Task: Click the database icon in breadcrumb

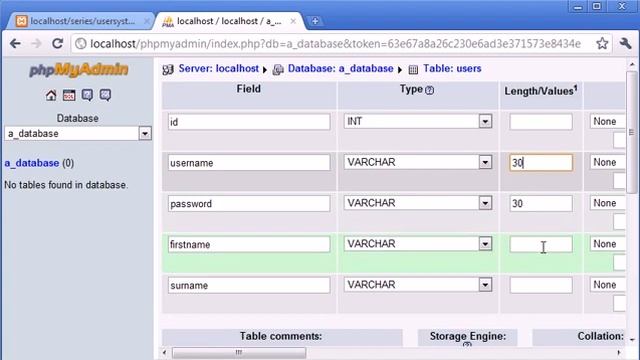Action: 278,69
